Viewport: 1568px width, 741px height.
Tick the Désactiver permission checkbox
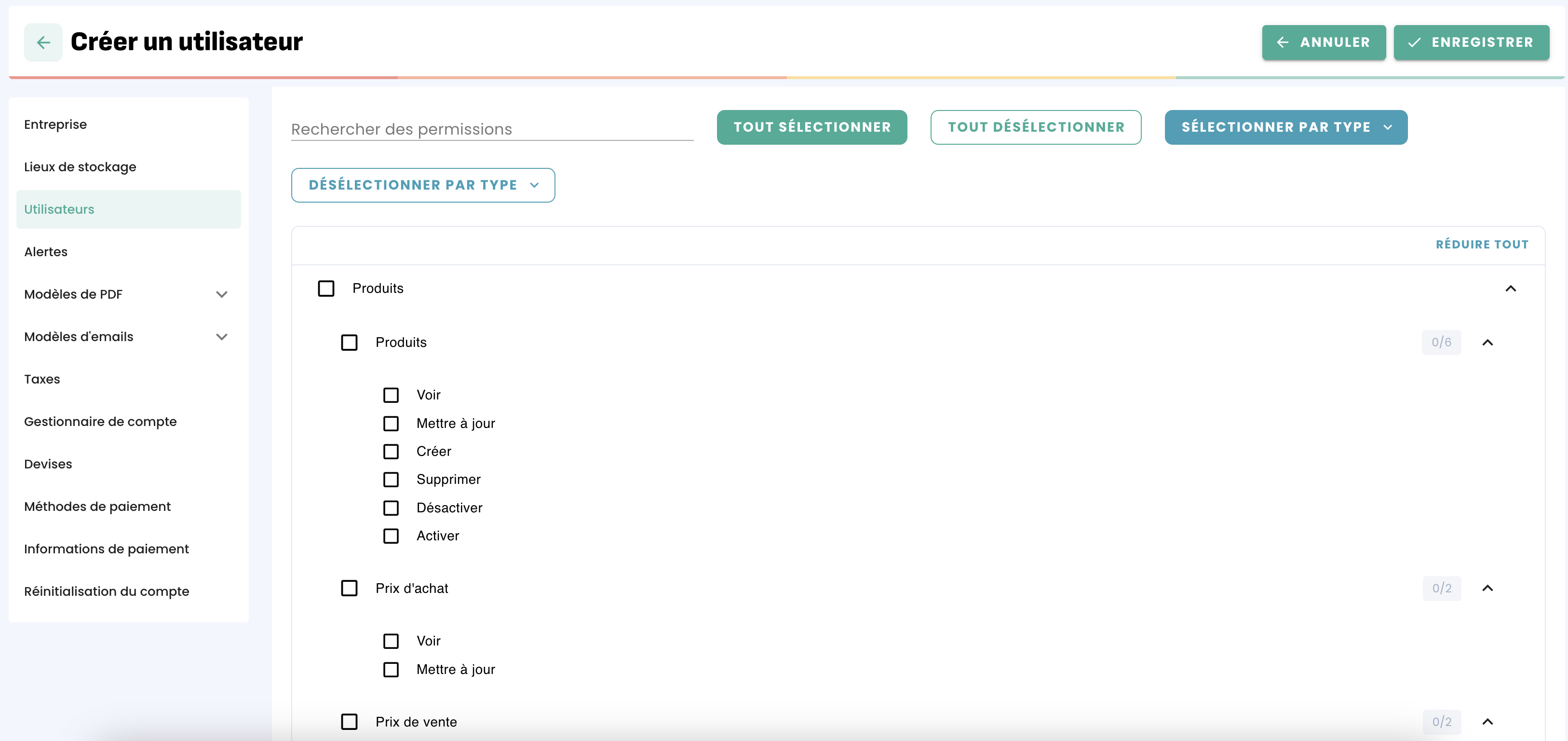point(391,508)
